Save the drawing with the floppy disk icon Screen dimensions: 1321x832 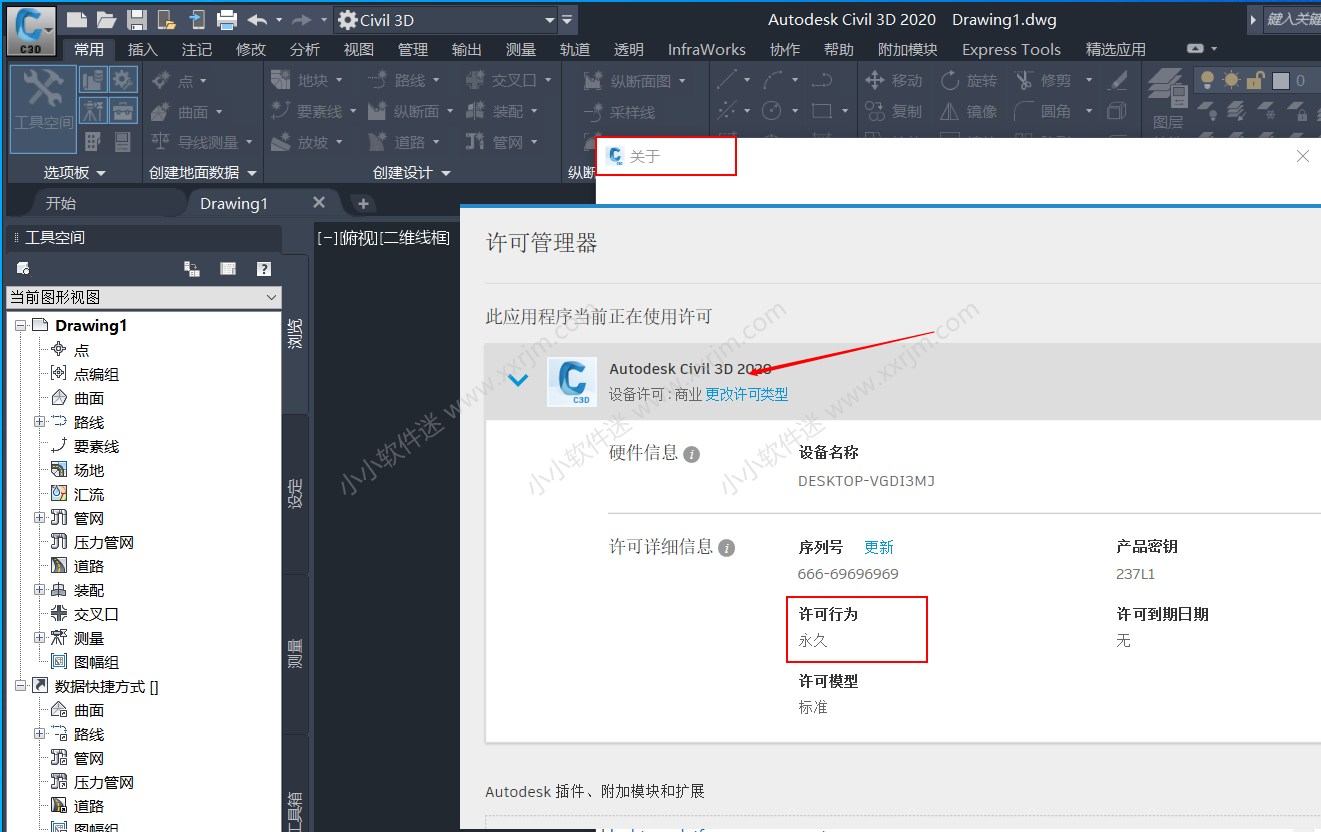point(137,19)
